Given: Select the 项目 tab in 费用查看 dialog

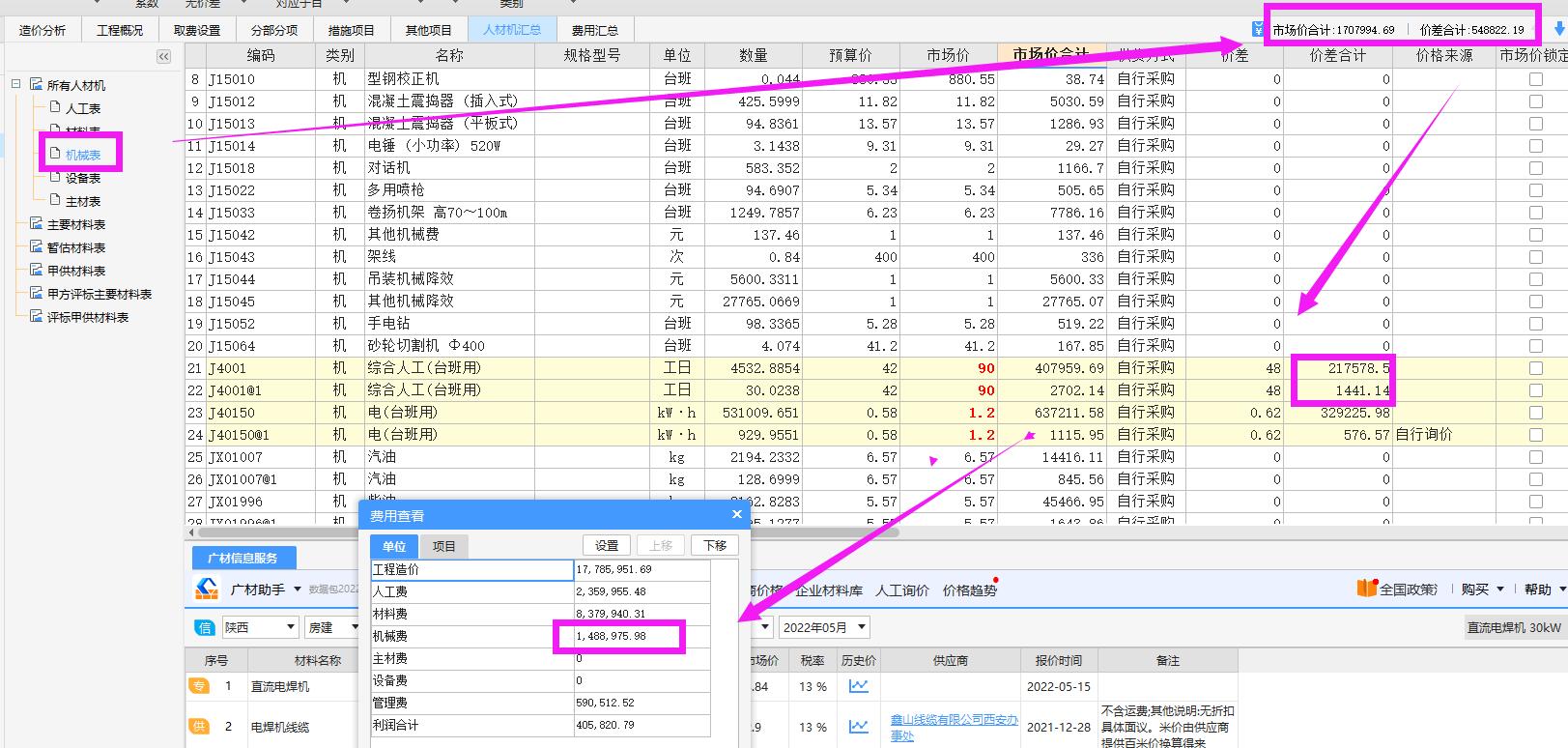Looking at the screenshot, I should [443, 546].
